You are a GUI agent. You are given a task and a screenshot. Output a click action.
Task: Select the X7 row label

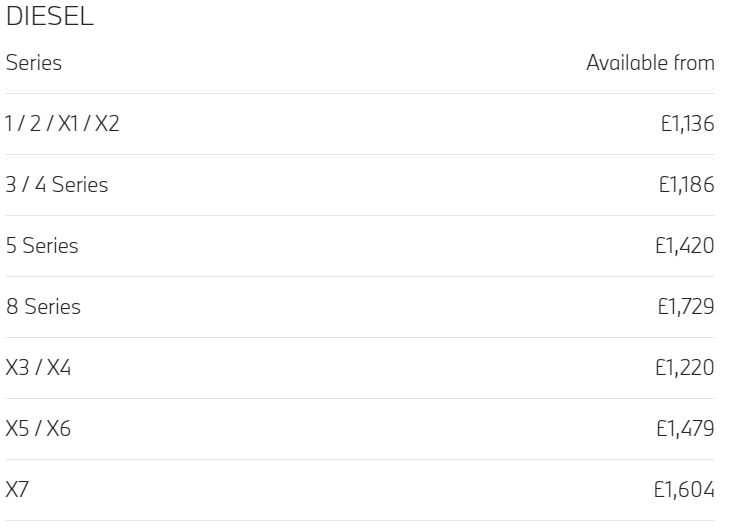pos(17,490)
